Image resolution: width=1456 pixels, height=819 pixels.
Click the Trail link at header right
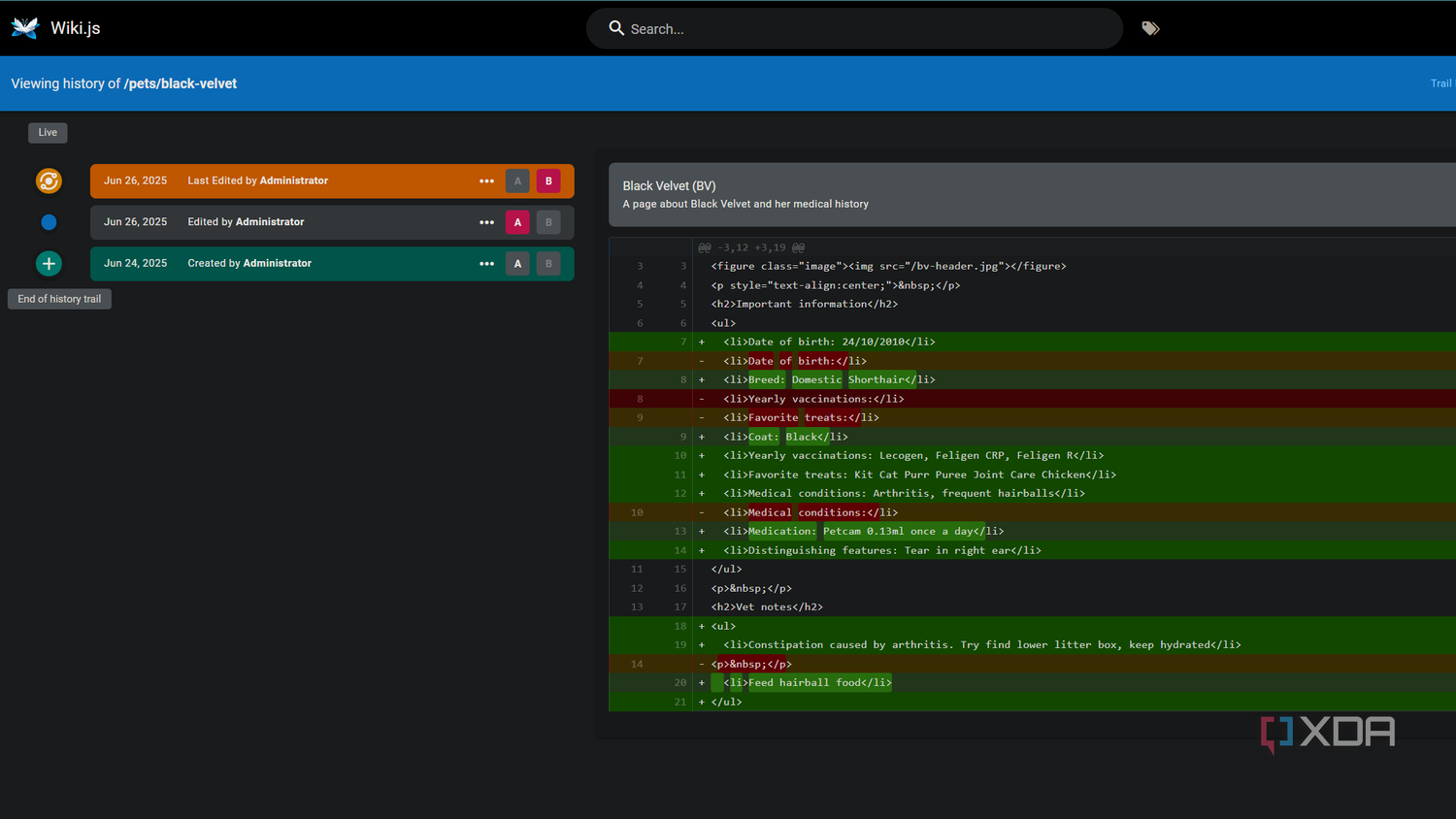(x=1441, y=83)
